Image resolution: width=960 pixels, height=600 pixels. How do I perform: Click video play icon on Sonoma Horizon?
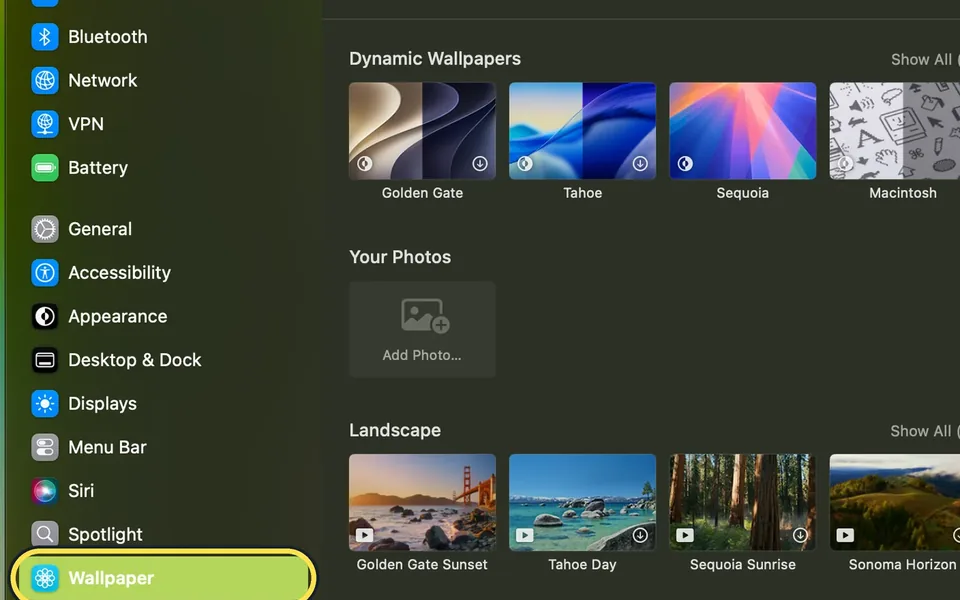click(846, 535)
